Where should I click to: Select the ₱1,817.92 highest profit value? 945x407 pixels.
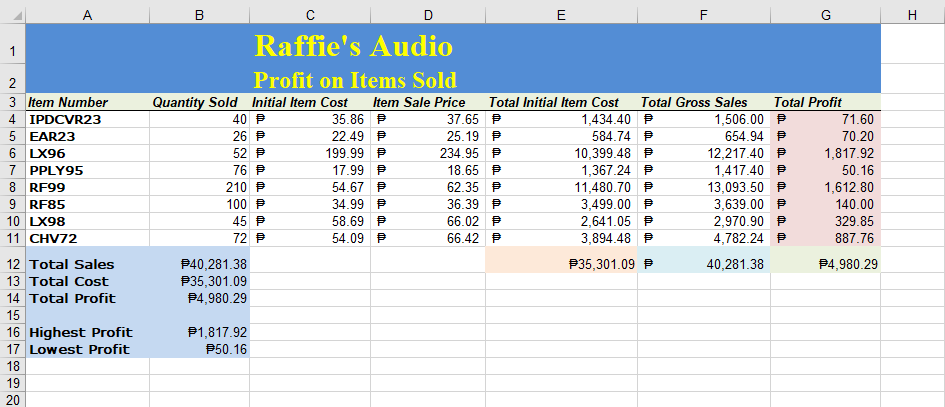click(x=199, y=332)
